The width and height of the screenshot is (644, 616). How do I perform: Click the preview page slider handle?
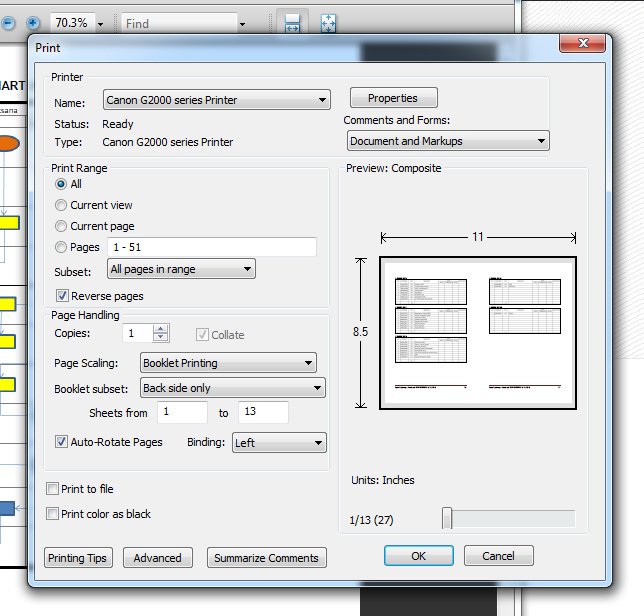click(447, 518)
